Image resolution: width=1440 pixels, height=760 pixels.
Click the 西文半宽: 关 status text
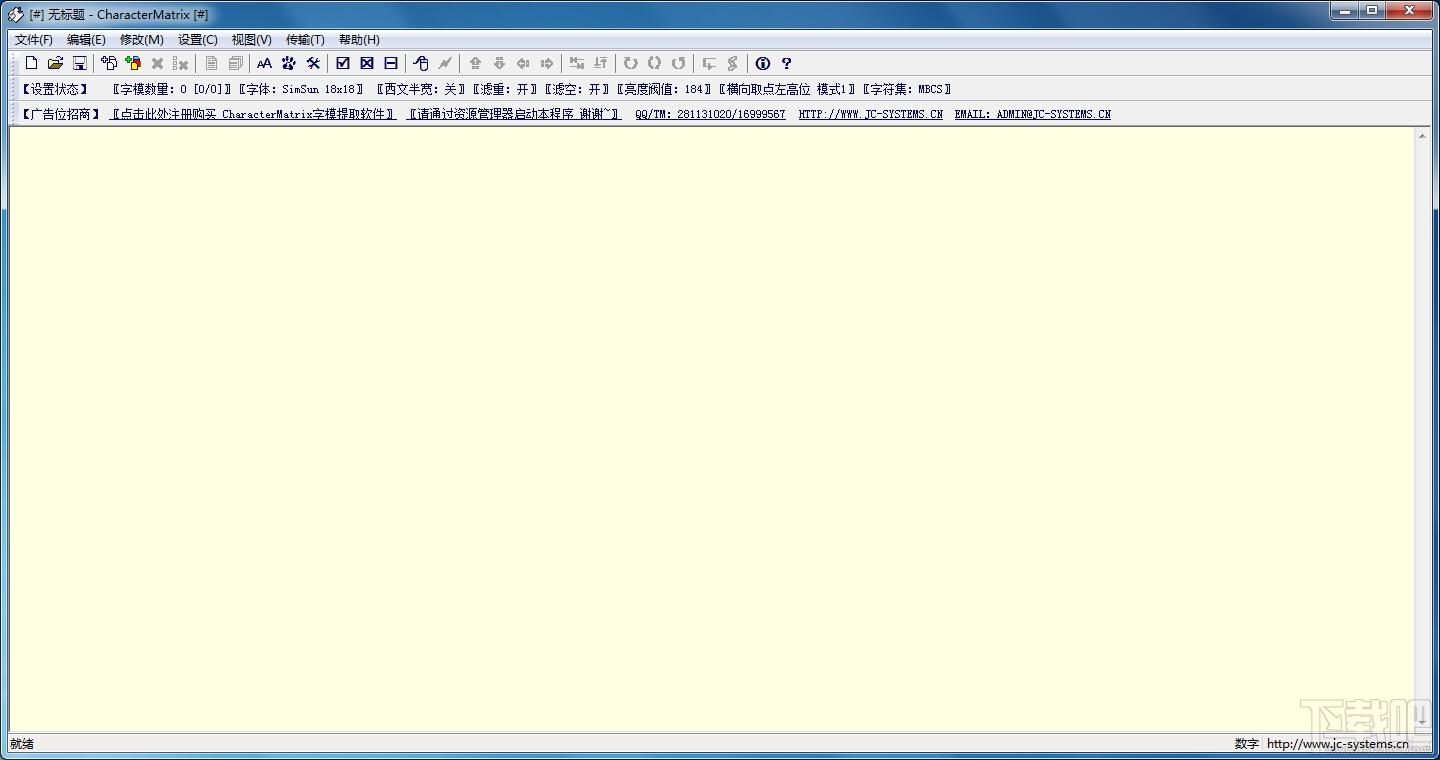coord(421,89)
